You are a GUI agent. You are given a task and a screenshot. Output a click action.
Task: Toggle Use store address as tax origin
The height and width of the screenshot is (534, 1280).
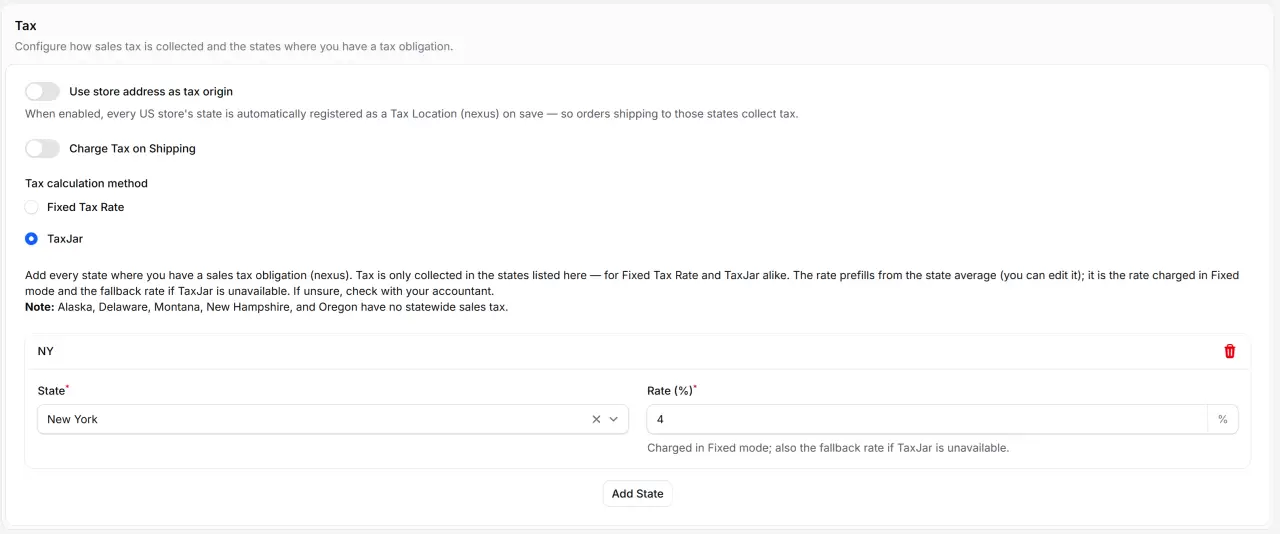pyautogui.click(x=42, y=91)
